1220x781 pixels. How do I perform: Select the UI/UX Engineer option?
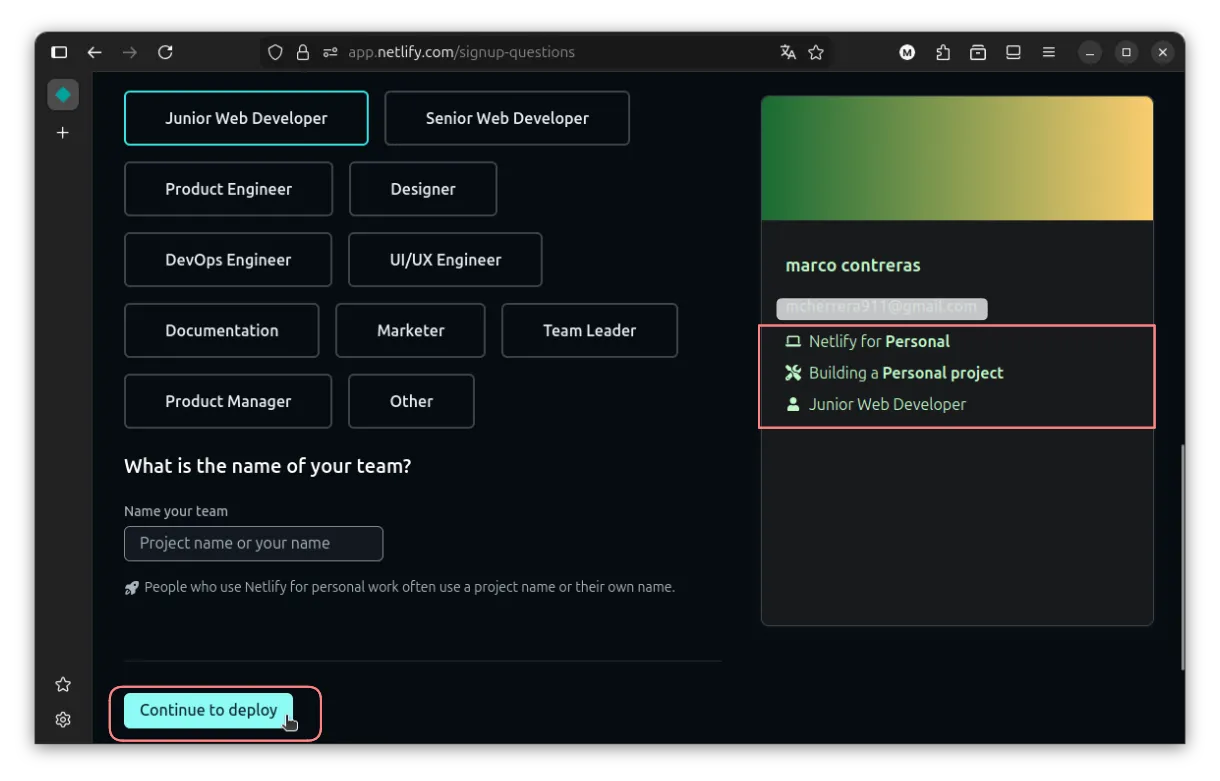pyautogui.click(x=445, y=260)
